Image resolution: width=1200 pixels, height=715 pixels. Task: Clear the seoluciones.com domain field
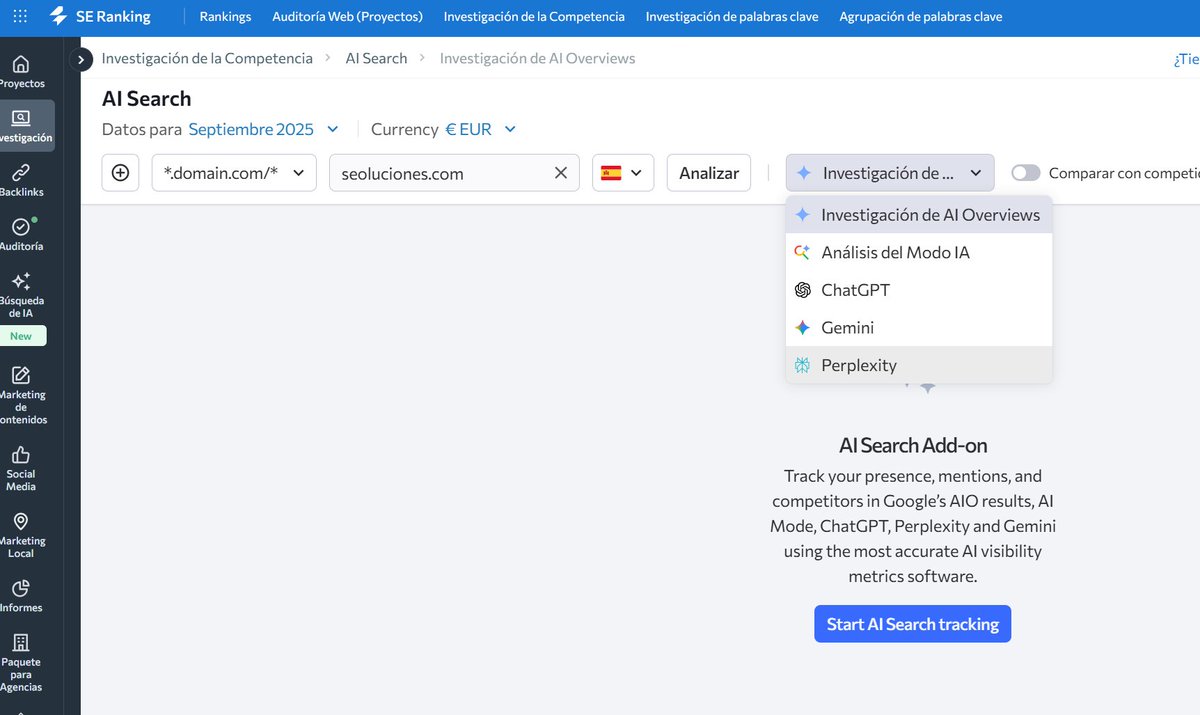561,173
